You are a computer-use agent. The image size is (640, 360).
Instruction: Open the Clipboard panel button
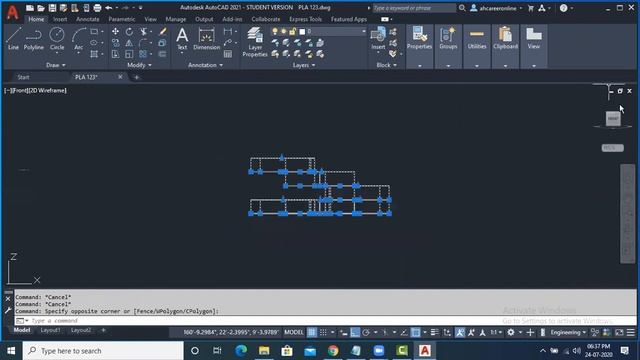[505, 46]
